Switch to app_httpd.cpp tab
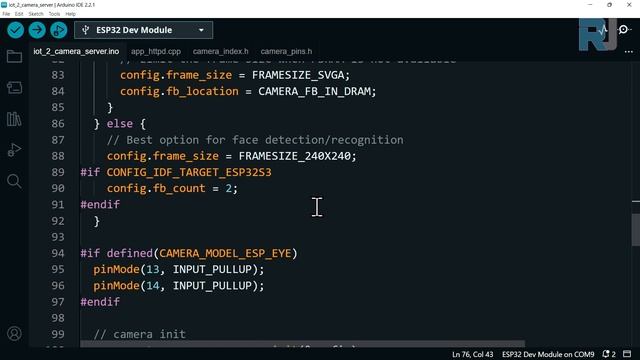This screenshot has width=640, height=360. [x=156, y=51]
